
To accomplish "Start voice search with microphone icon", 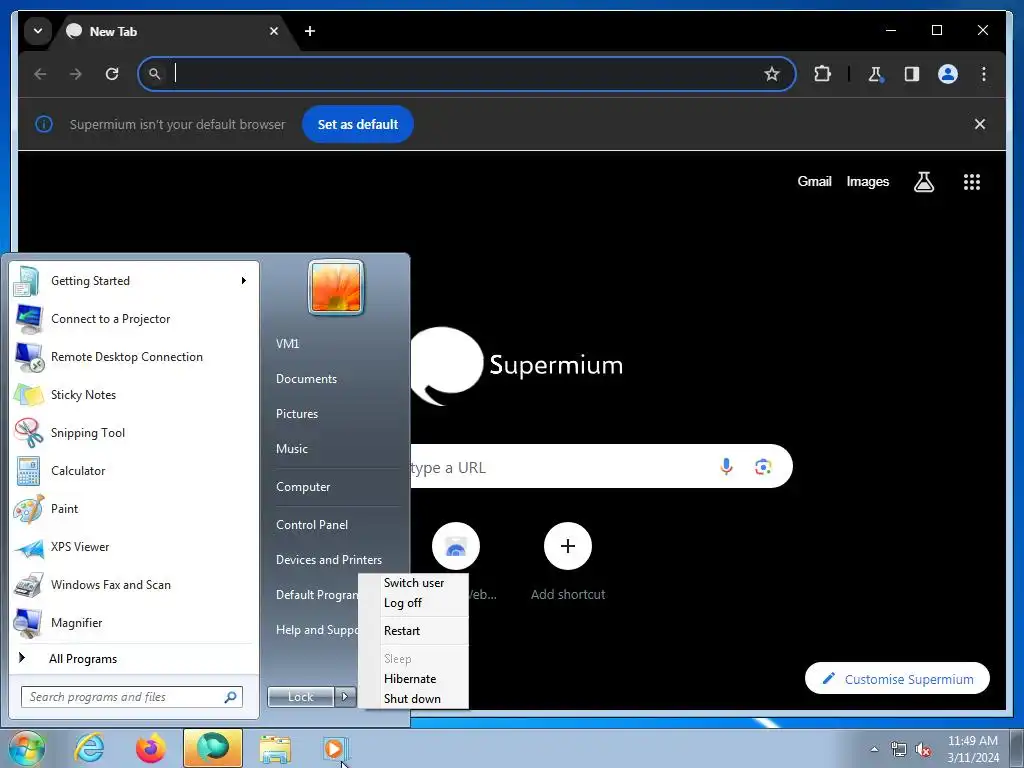I will click(x=726, y=466).
